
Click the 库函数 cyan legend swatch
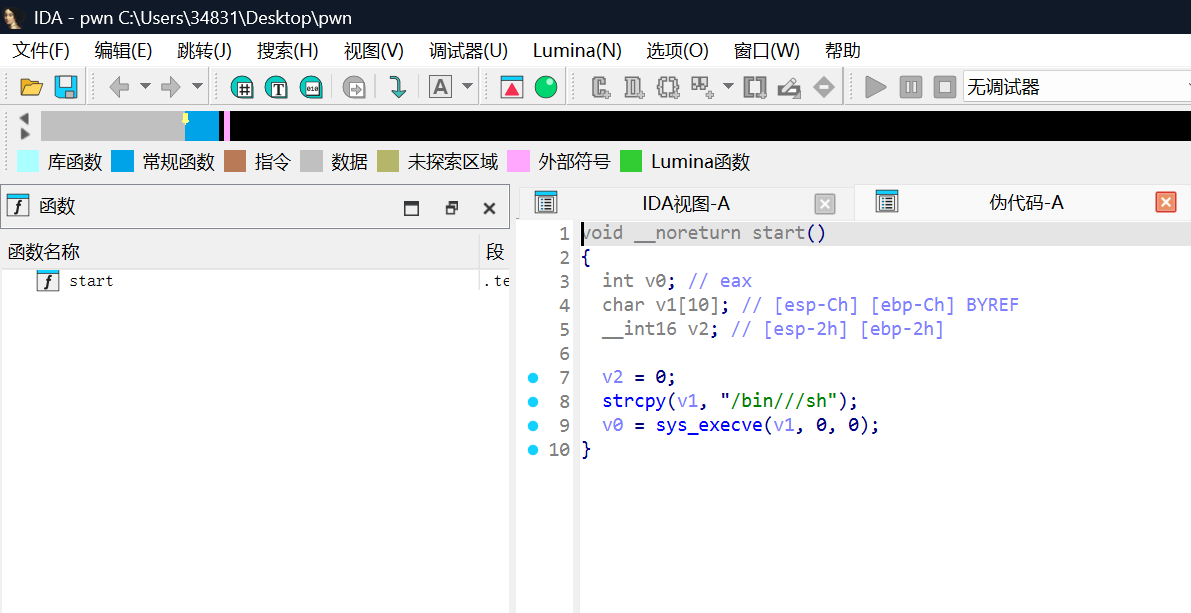tap(27, 161)
